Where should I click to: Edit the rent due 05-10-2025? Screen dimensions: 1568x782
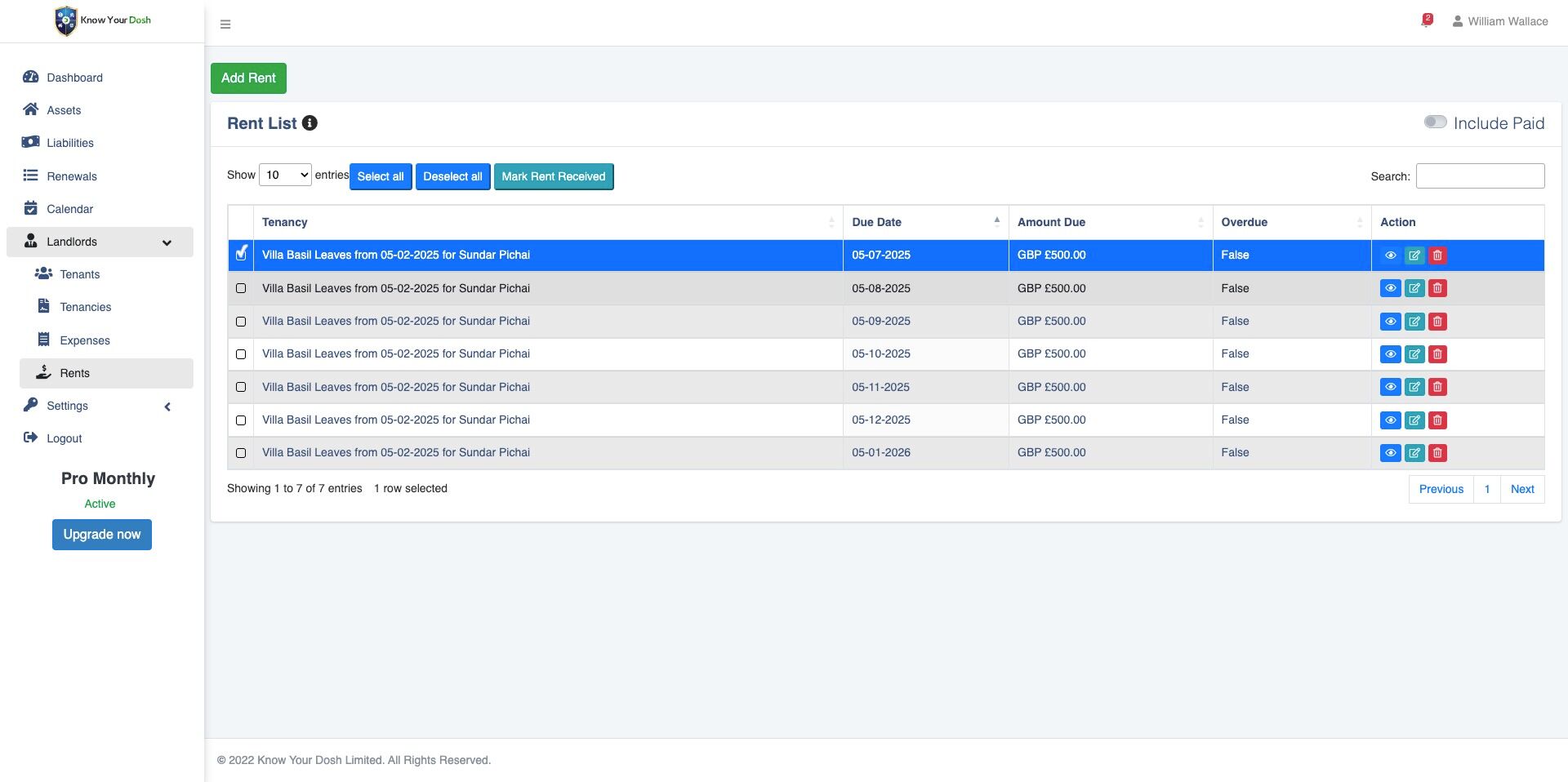click(x=1414, y=354)
